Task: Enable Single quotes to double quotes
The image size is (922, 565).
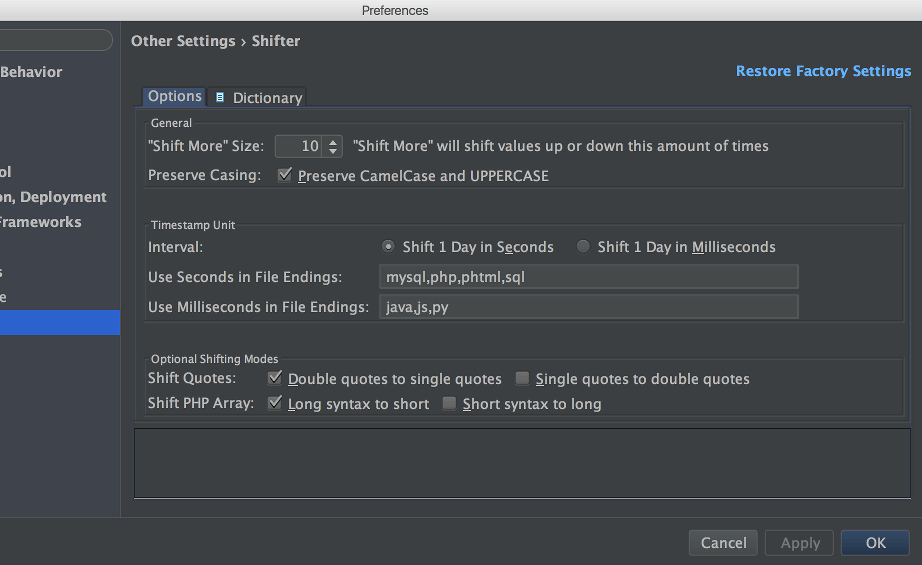Action: pos(522,378)
